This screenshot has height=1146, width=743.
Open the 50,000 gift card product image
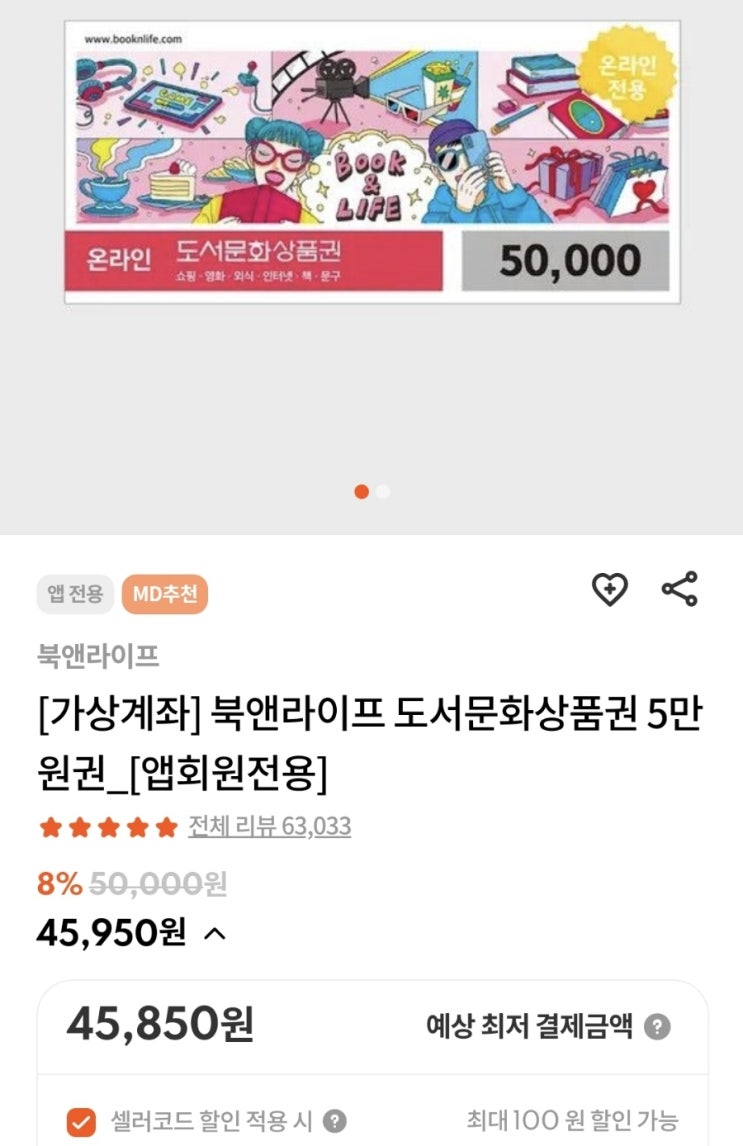coord(373,162)
